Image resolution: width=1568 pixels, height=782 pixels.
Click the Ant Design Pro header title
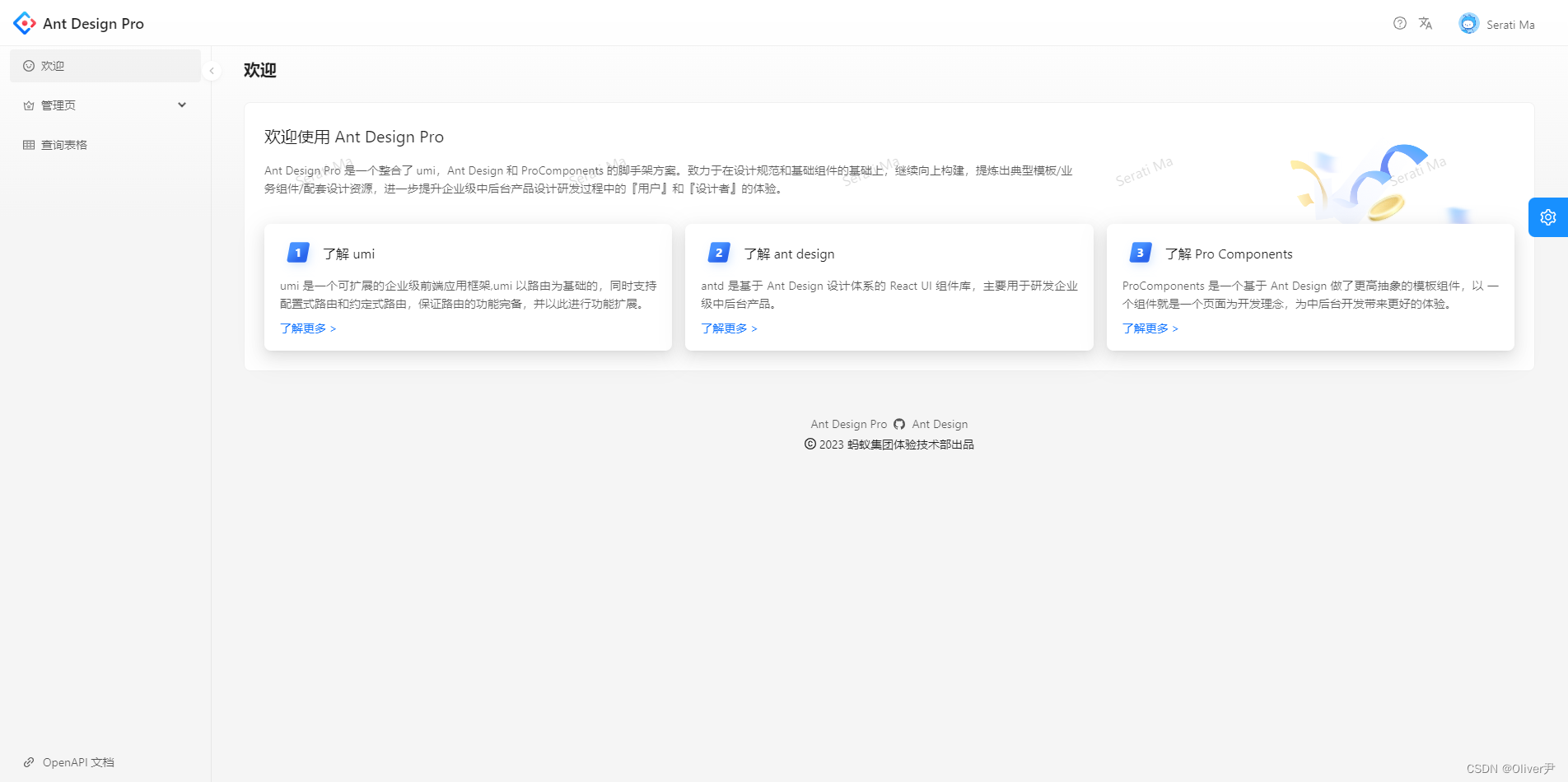(93, 24)
